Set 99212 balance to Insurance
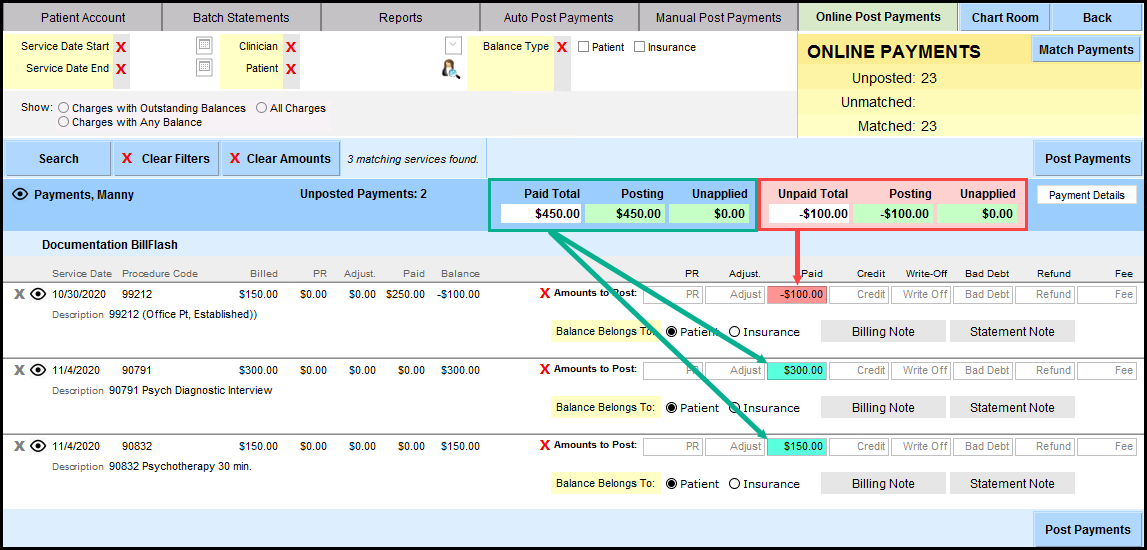The width and height of the screenshot is (1147, 550). (735, 332)
